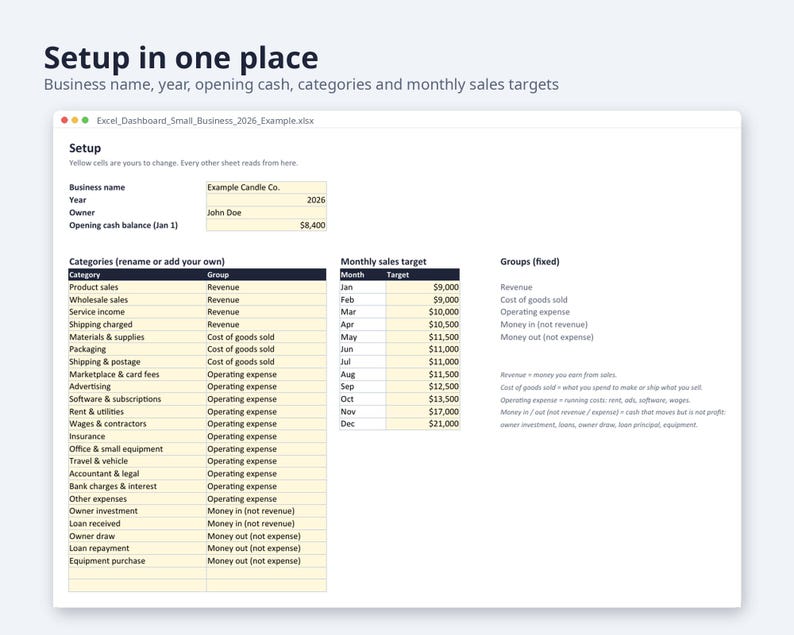Click the Group cell beside 'Packaging'
Image resolution: width=794 pixels, height=635 pixels.
[266, 349]
